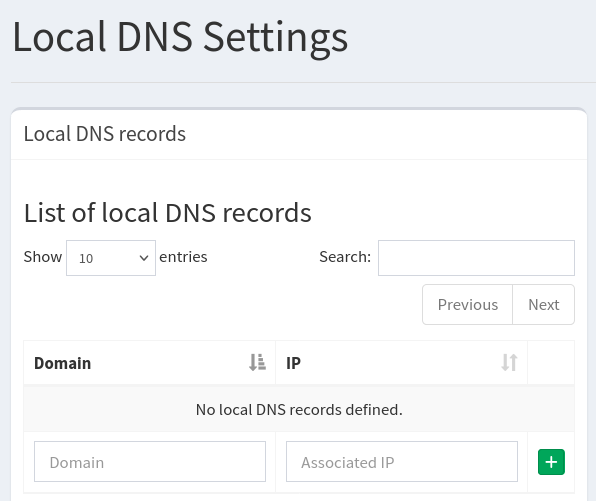Click the 'No local DNS records defined.' row
The width and height of the screenshot is (596, 501).
tap(299, 409)
